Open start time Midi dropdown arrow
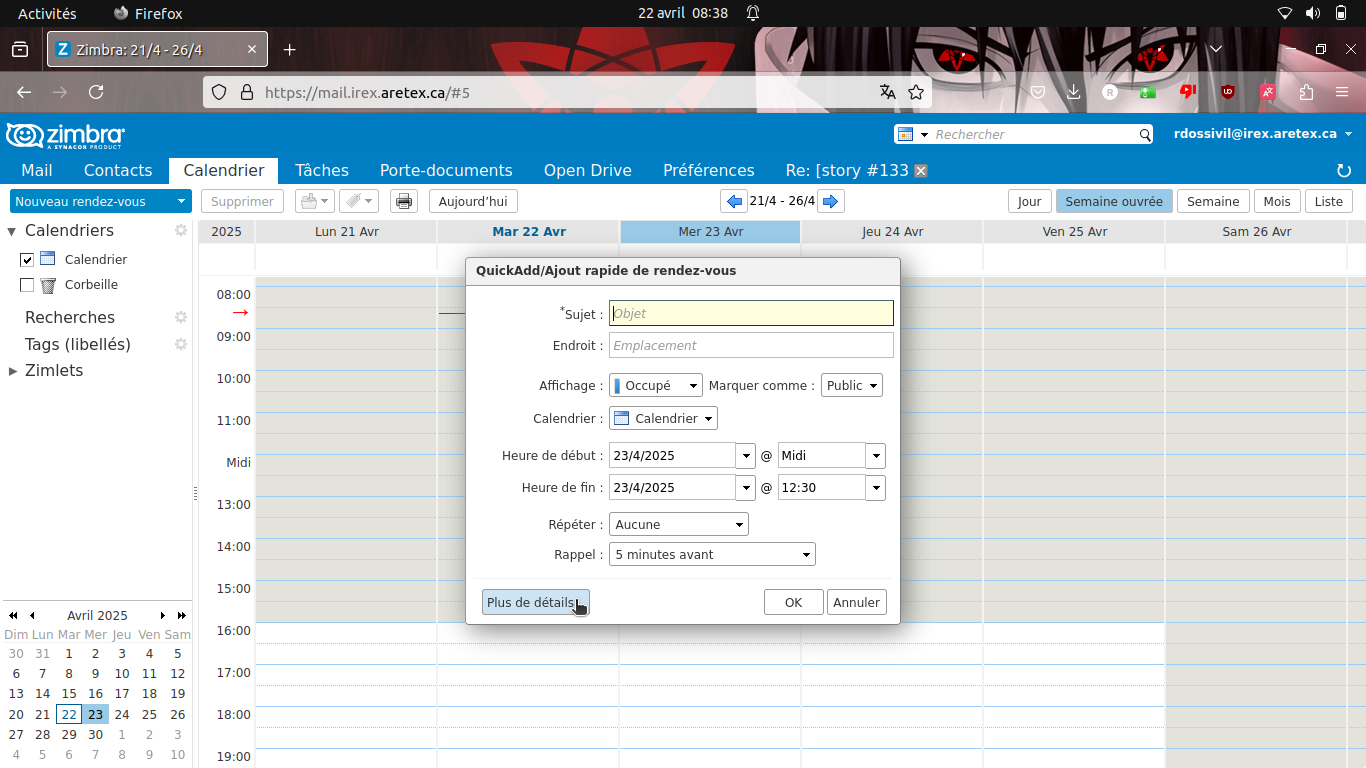This screenshot has width=1366, height=768. [x=876, y=456]
